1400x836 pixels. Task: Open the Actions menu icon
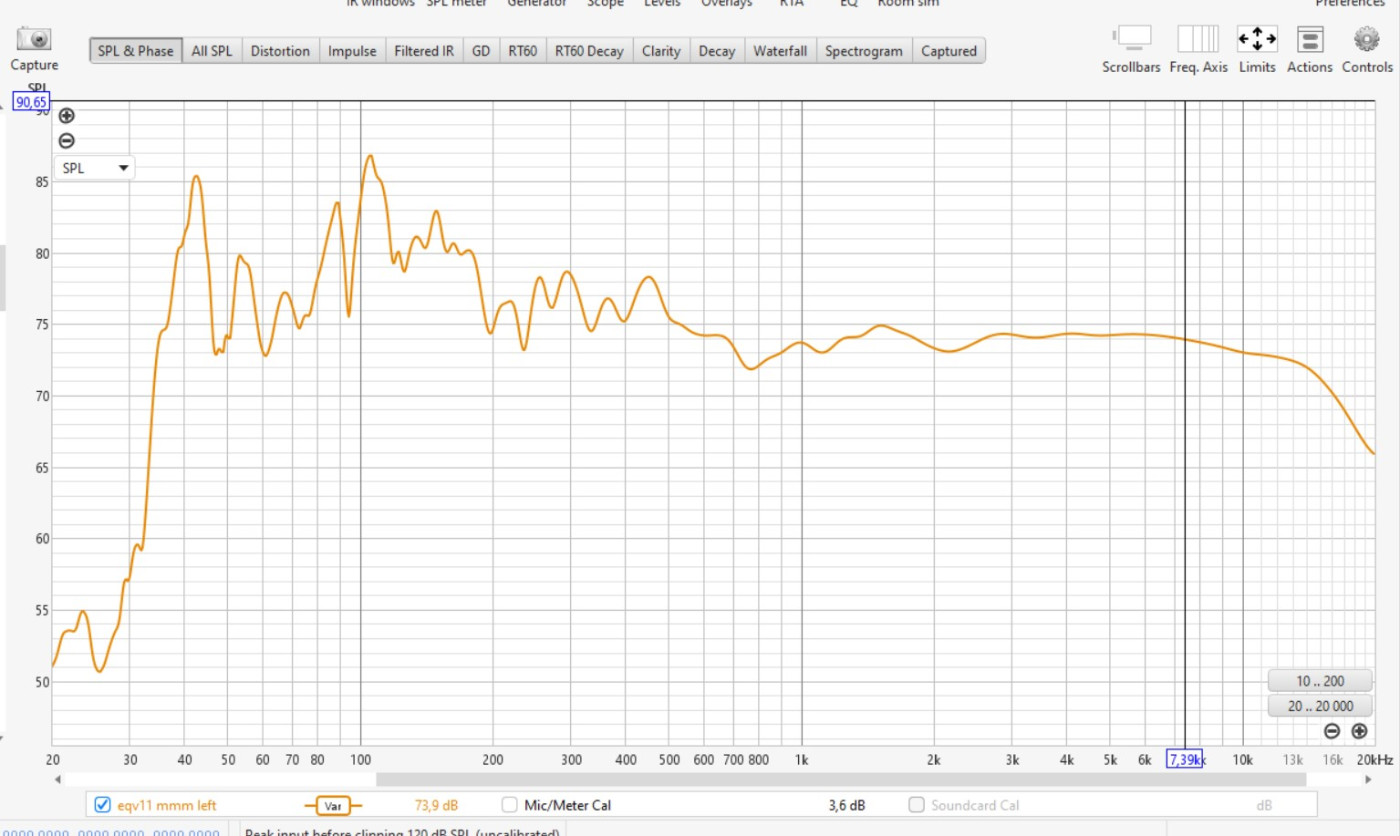(1309, 40)
